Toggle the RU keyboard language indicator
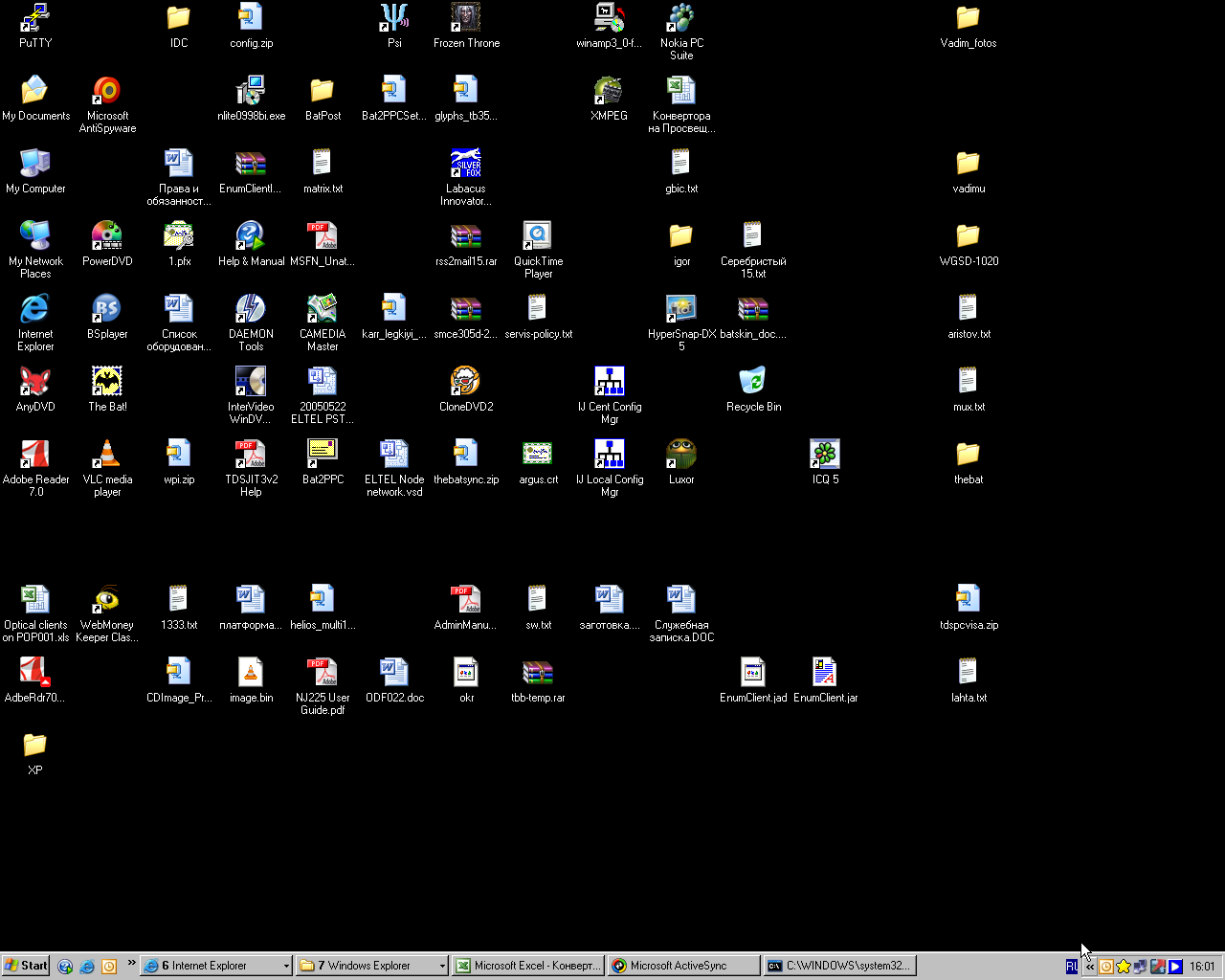 click(1071, 967)
